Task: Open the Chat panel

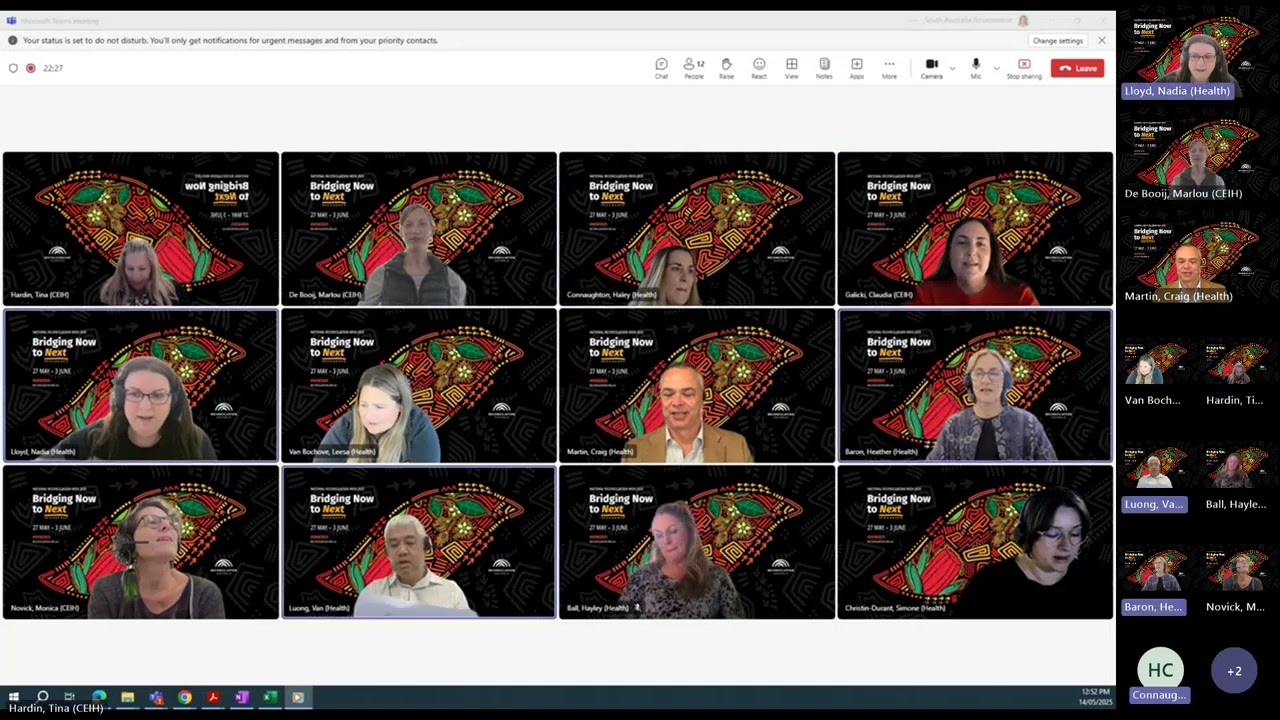Action: 661,67
